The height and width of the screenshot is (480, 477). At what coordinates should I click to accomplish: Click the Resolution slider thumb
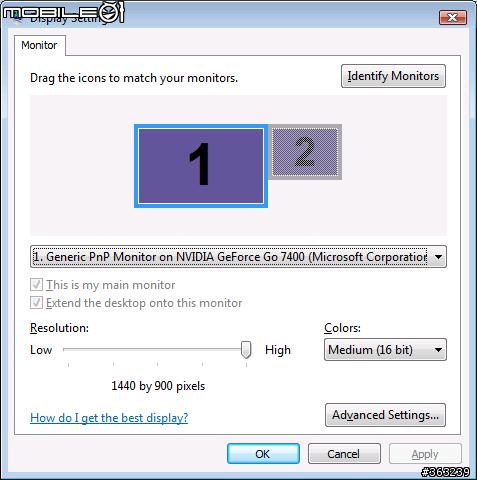click(246, 350)
